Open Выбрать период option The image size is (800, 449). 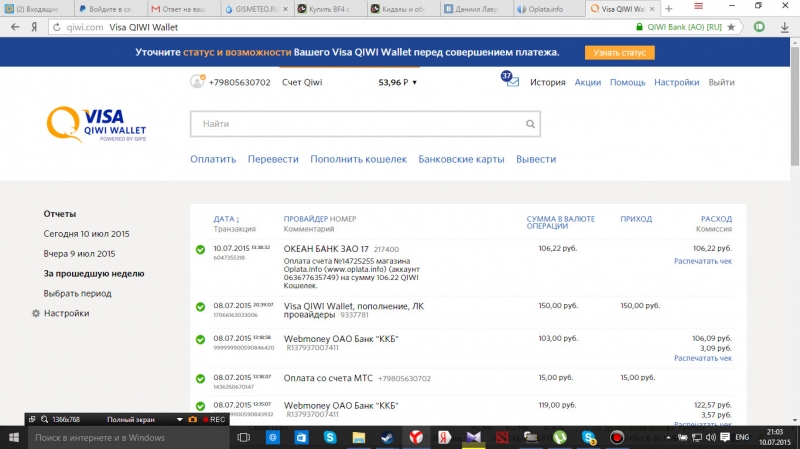point(77,293)
